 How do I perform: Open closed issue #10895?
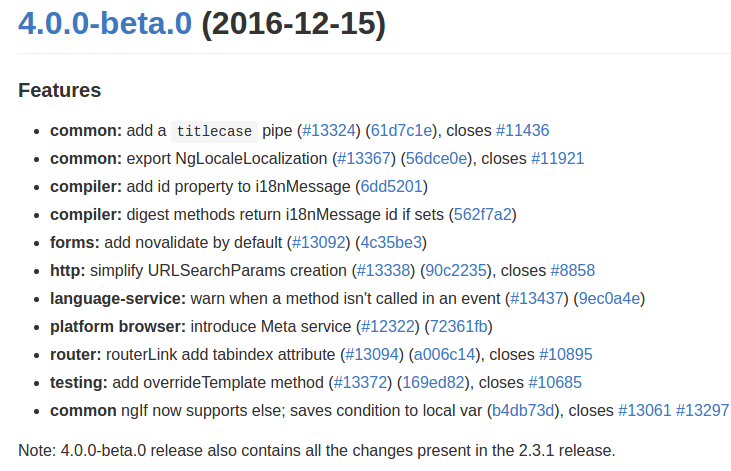pyautogui.click(x=566, y=354)
